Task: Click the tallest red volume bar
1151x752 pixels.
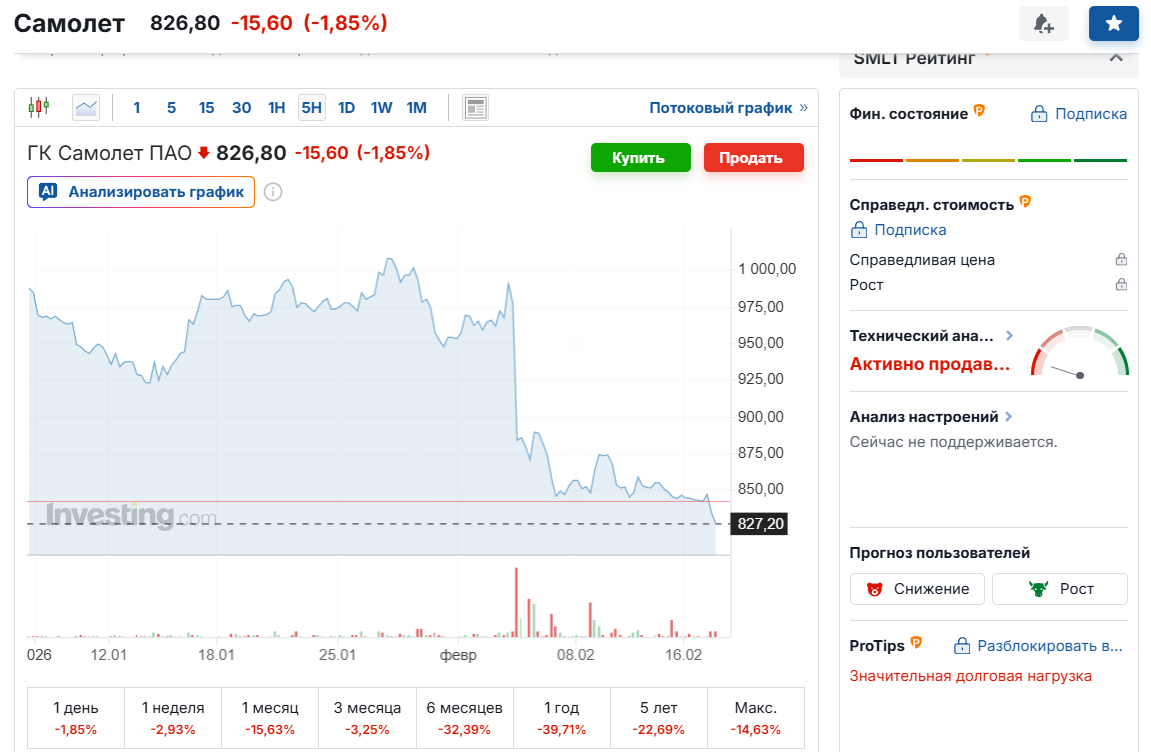Action: pos(516,601)
